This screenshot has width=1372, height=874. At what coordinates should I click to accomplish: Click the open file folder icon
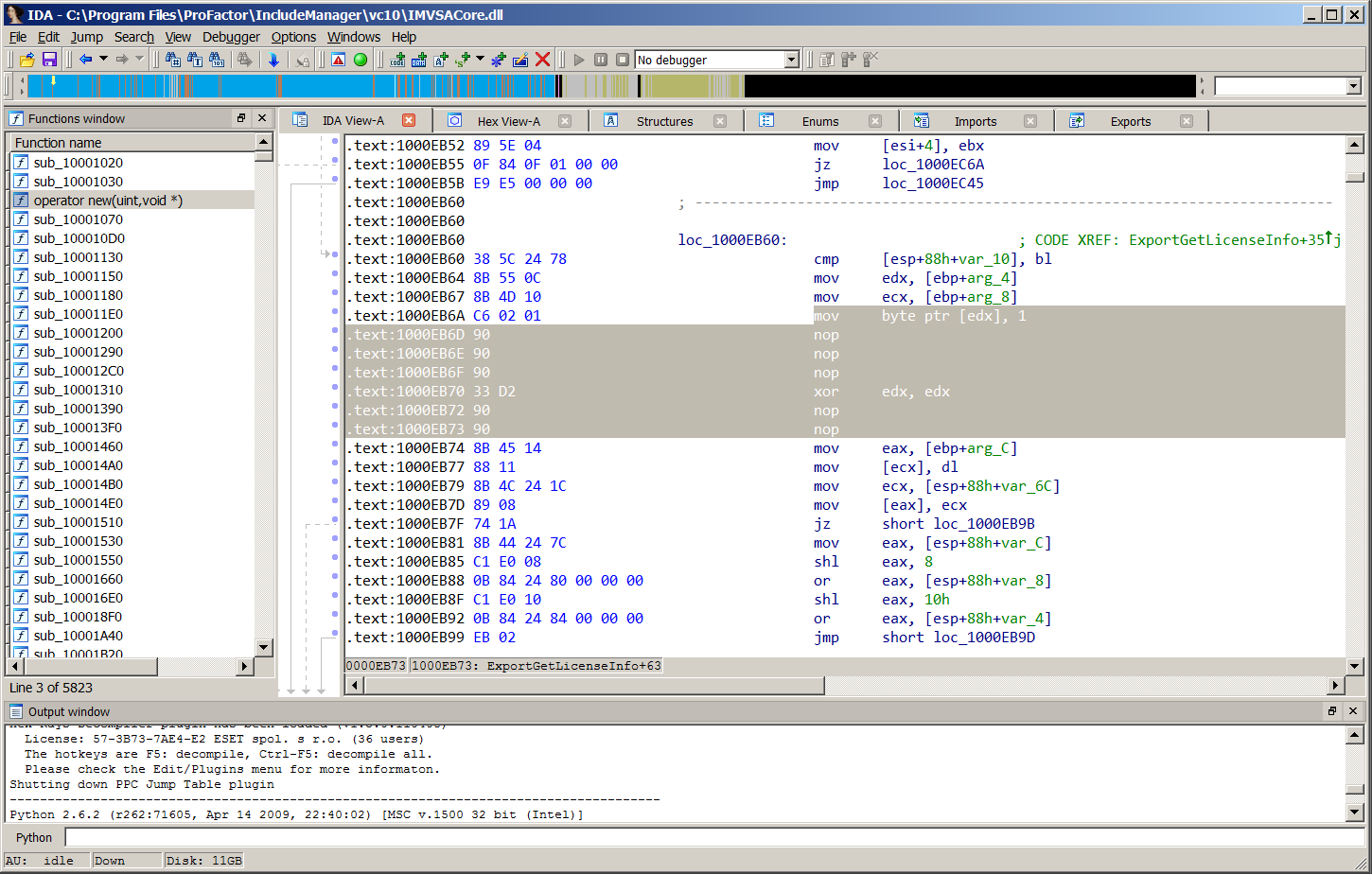tap(27, 60)
